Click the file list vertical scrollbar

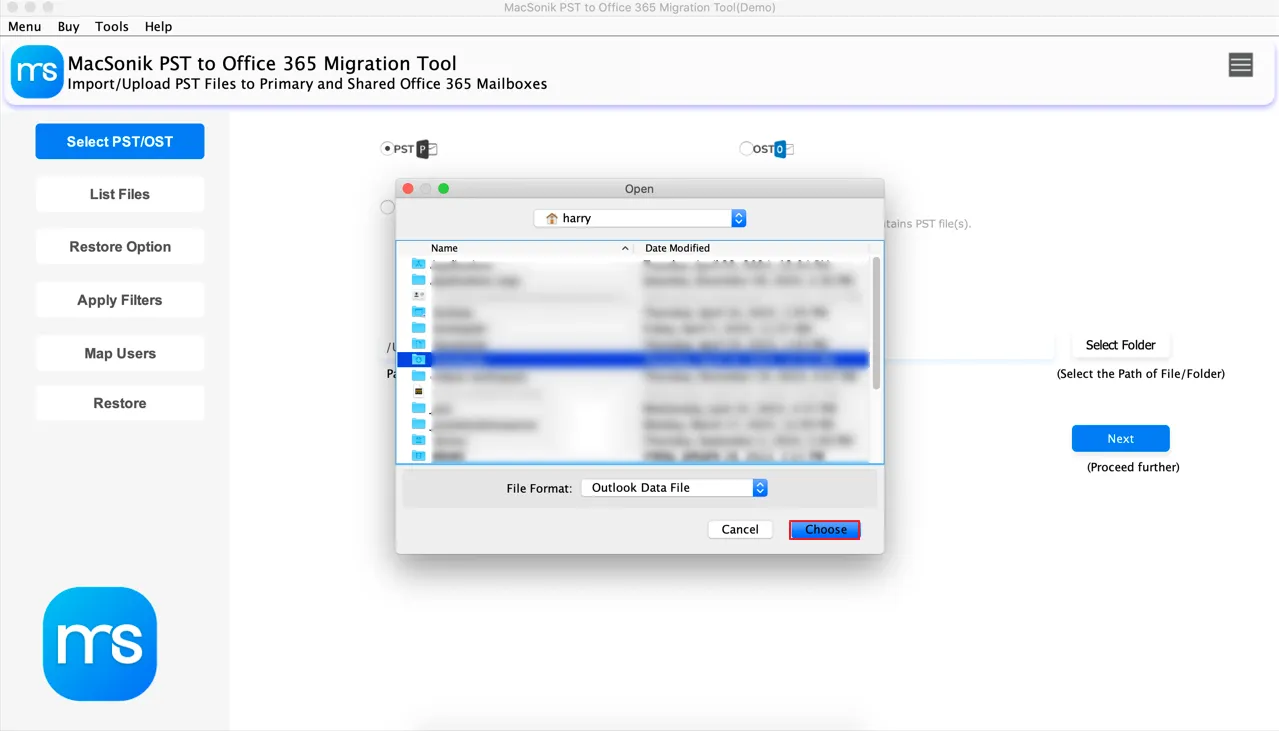(876, 323)
